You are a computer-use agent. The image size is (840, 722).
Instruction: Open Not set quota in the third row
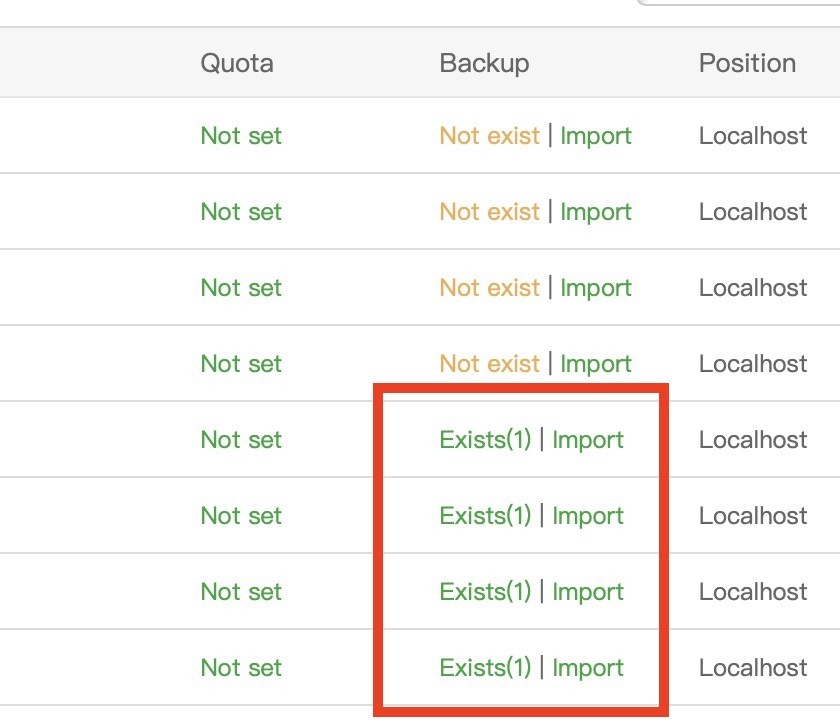pyautogui.click(x=241, y=288)
